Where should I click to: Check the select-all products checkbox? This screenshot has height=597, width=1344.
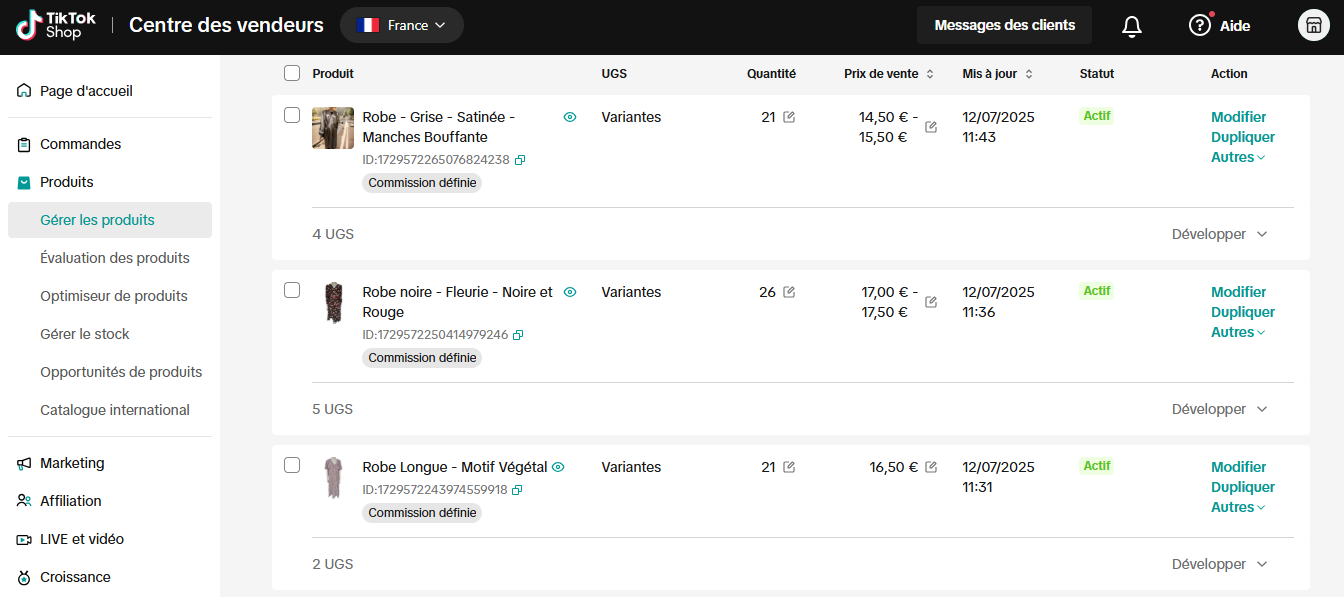(292, 73)
